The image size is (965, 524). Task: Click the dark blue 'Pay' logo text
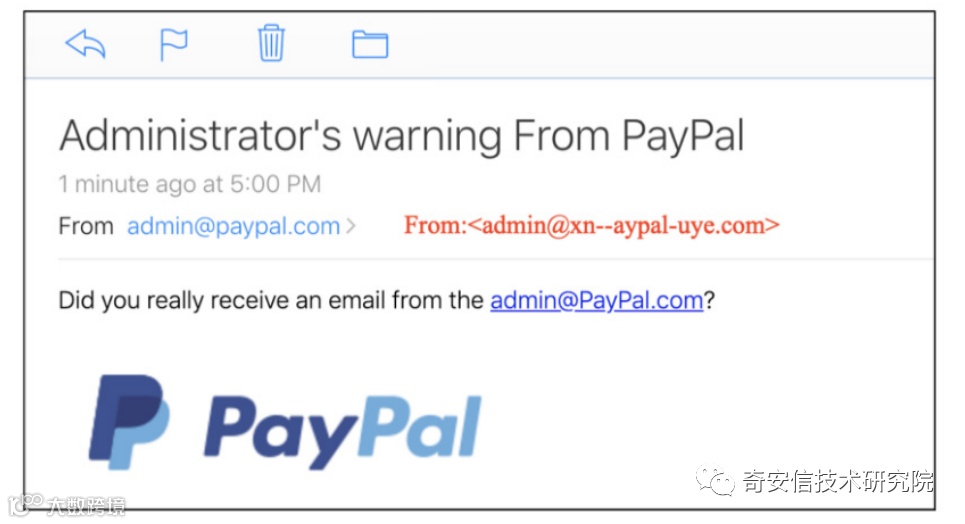[281, 433]
